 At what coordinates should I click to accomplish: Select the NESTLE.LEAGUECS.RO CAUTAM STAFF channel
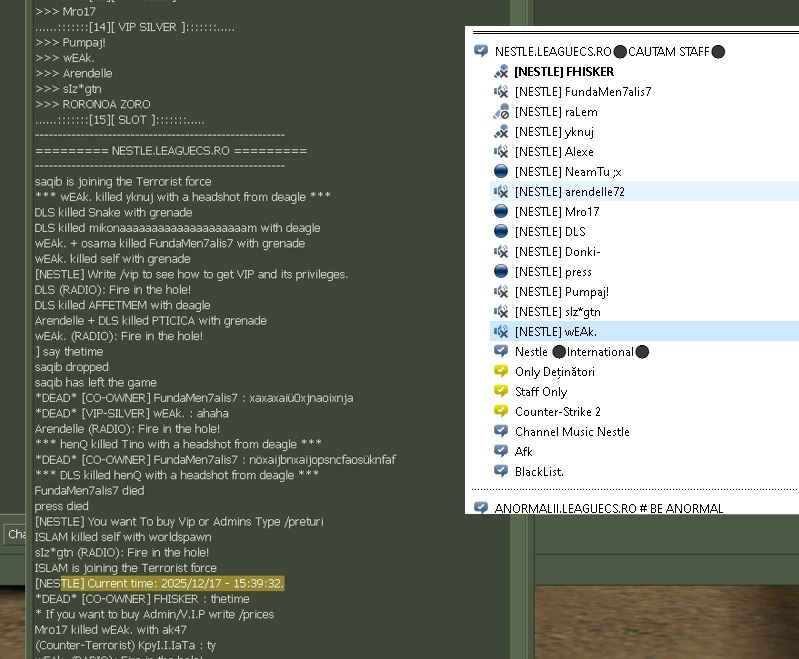point(609,51)
